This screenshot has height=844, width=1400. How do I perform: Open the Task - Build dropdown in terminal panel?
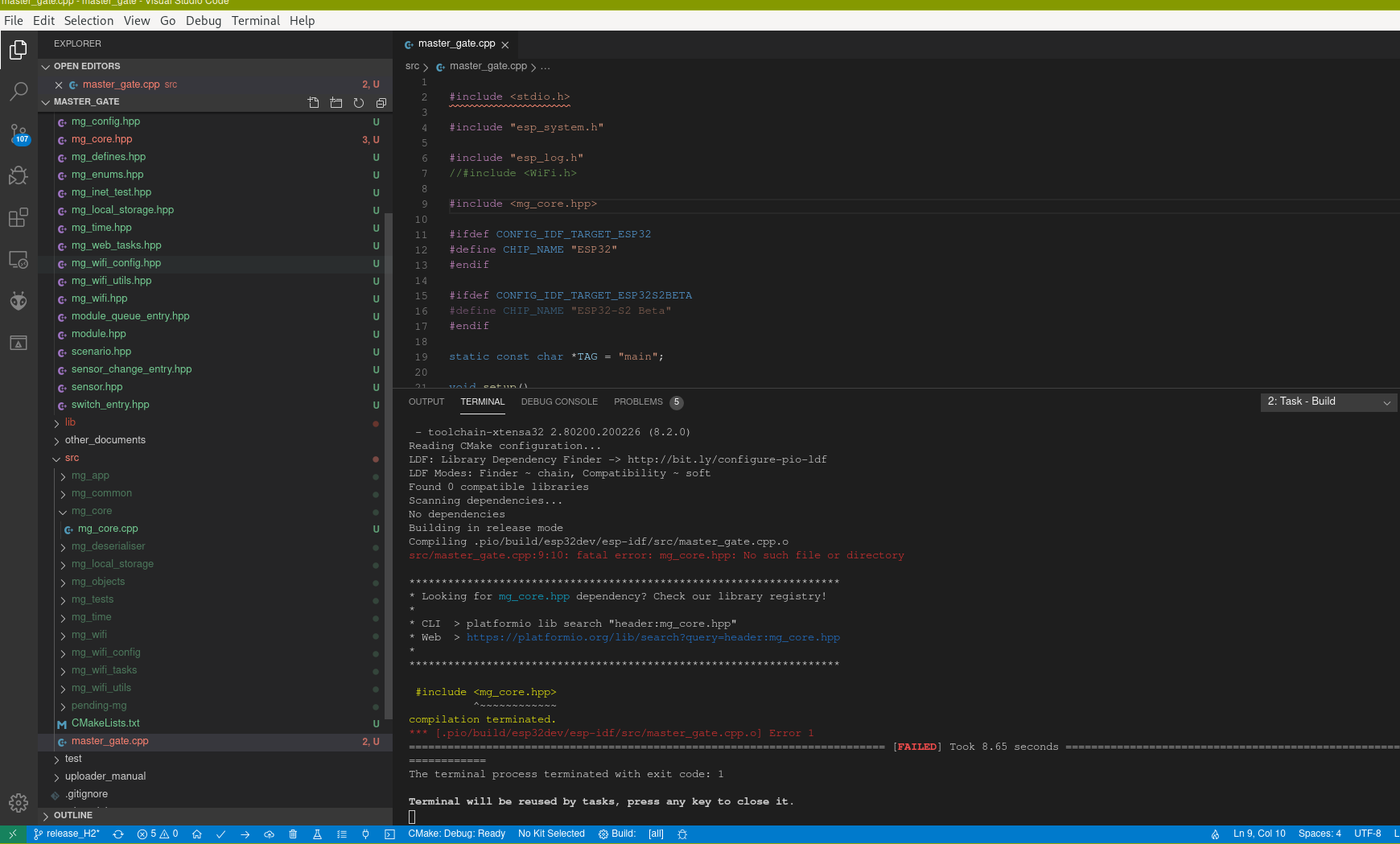[x=1328, y=401]
